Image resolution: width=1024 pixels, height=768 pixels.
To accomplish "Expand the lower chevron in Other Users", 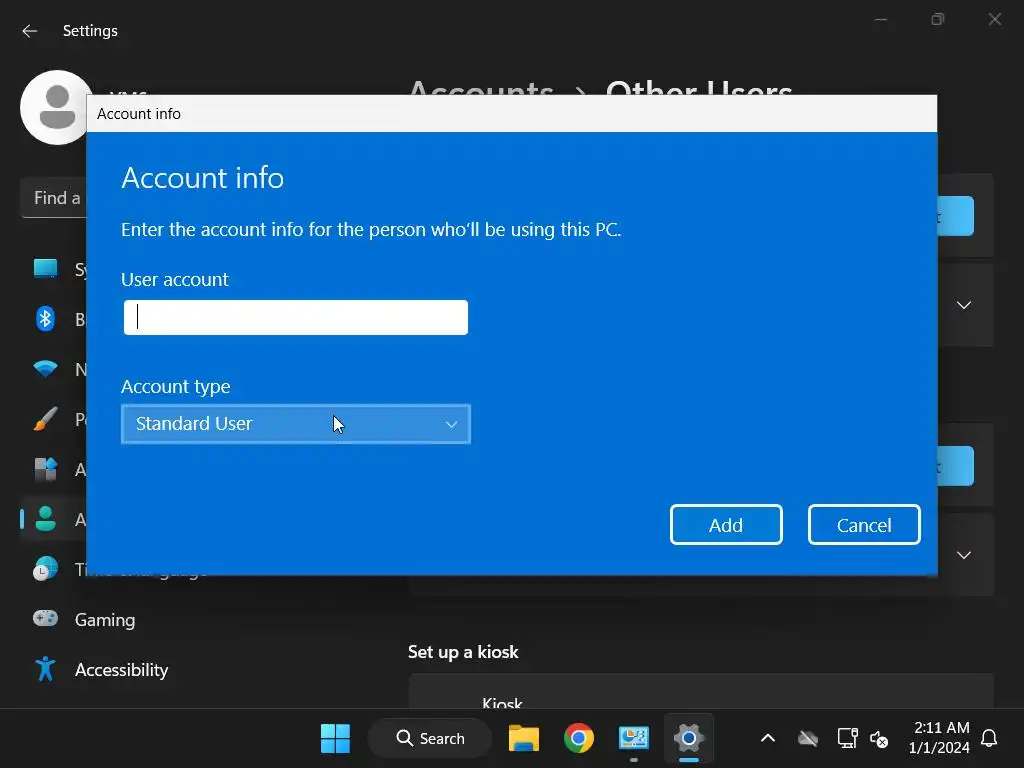I will (x=964, y=555).
